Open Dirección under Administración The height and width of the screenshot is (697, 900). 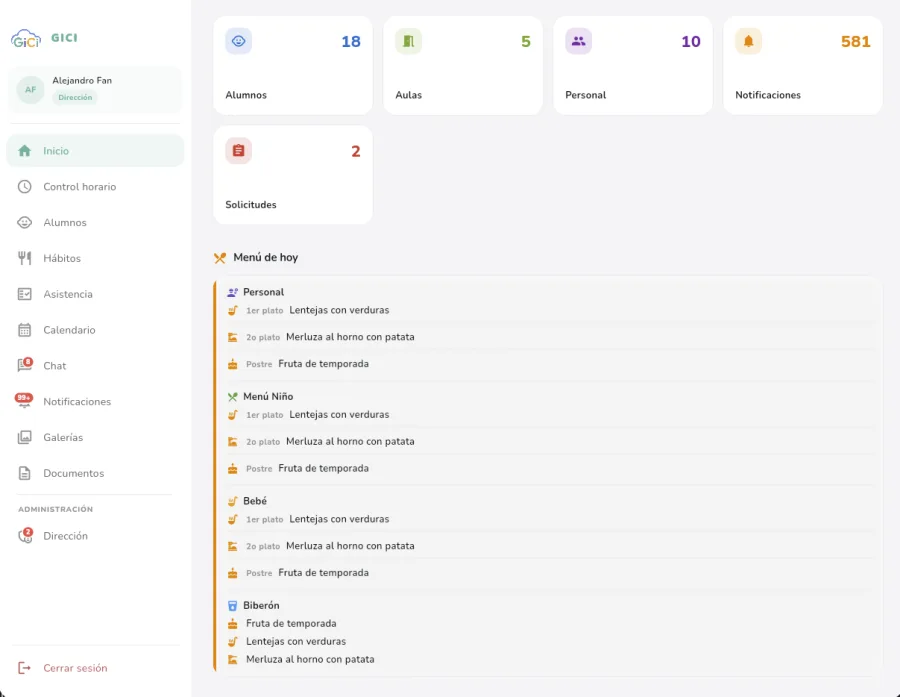click(95, 536)
